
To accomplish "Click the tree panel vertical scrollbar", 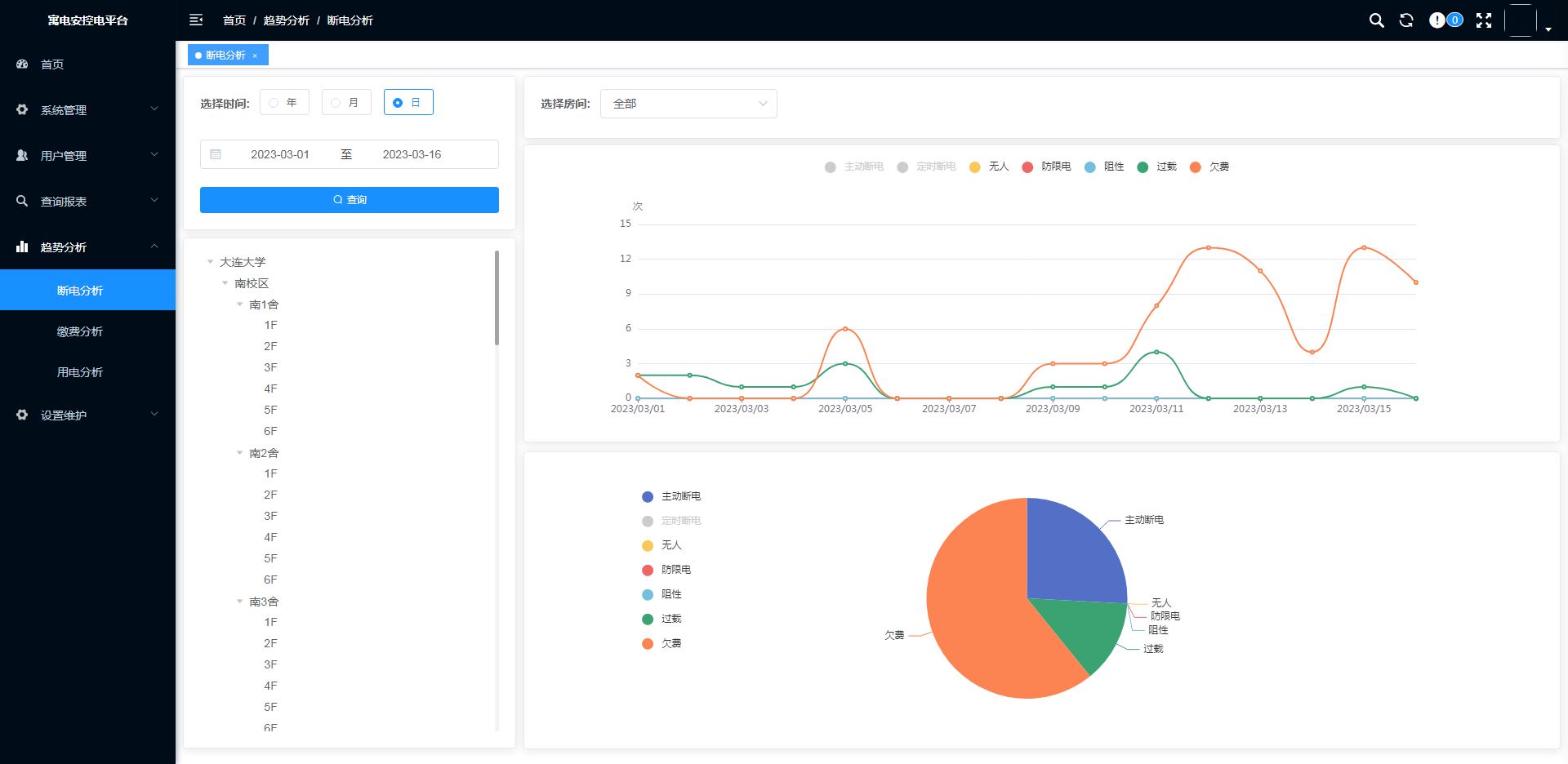I will (x=497, y=298).
